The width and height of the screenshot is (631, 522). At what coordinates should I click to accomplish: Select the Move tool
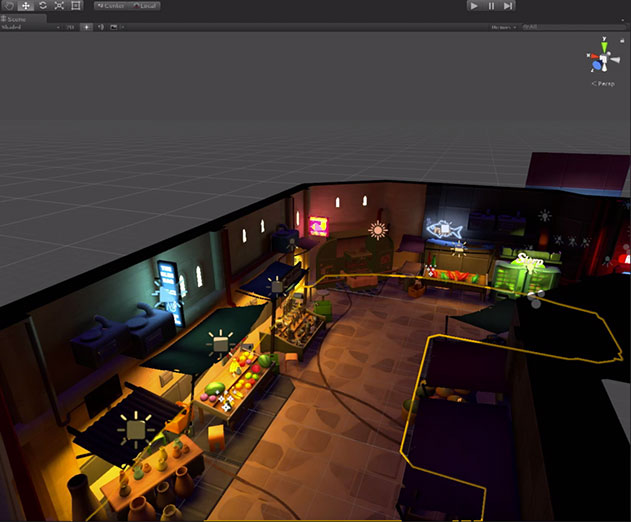coord(26,6)
